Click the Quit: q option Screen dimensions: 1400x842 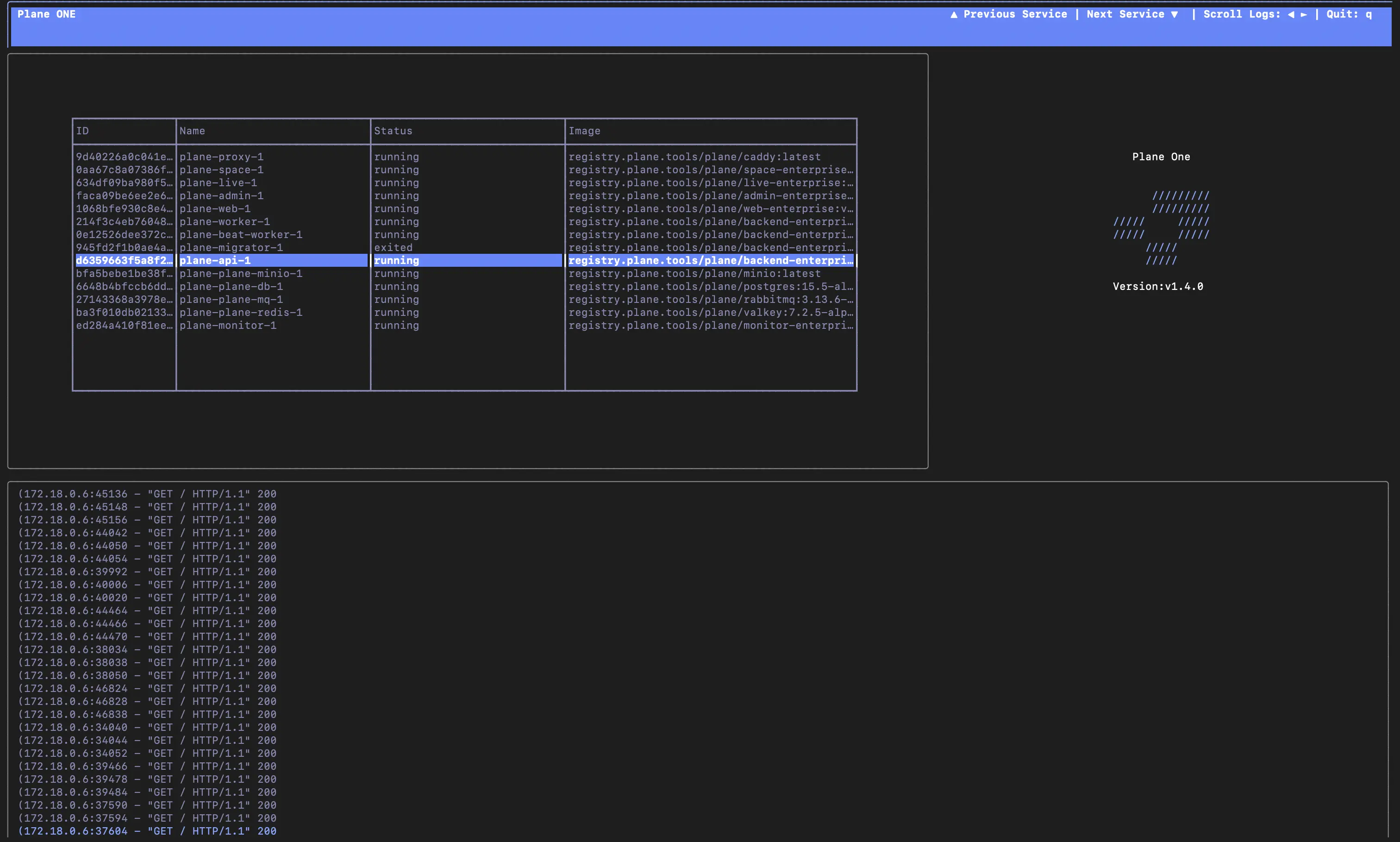(x=1349, y=14)
